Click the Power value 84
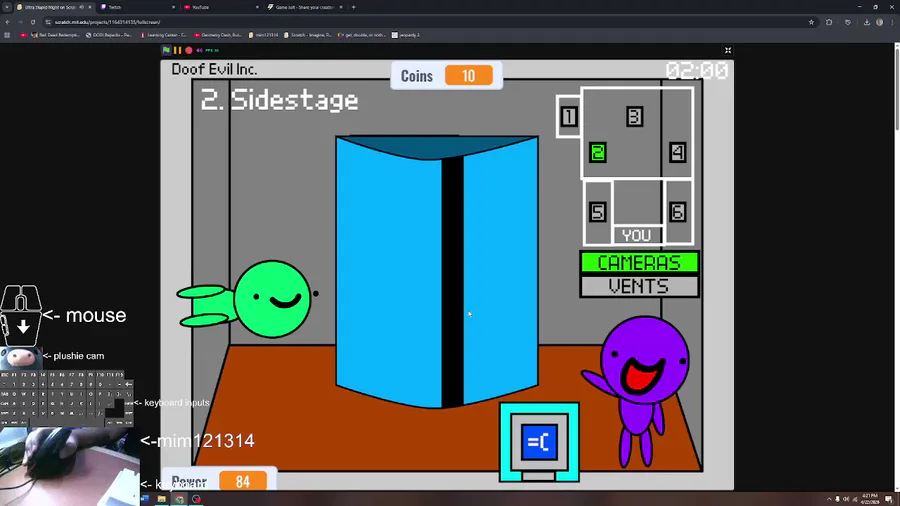 [x=243, y=481]
